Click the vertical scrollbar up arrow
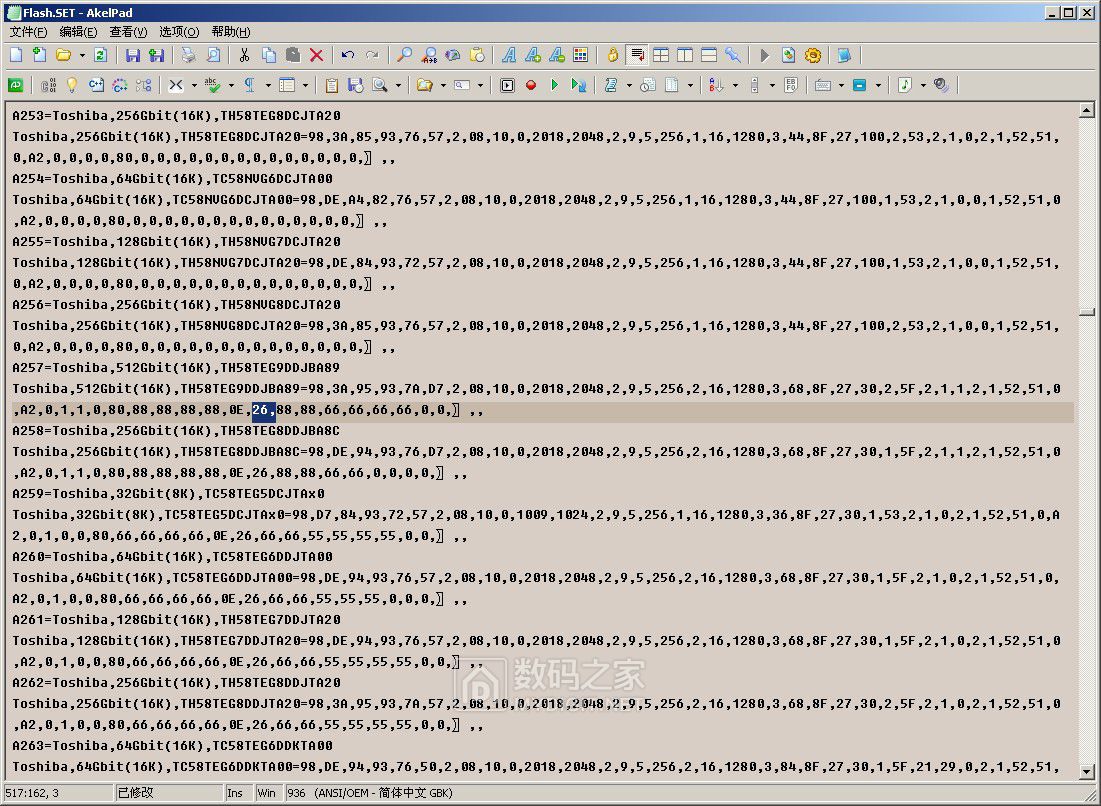Image resolution: width=1101 pixels, height=806 pixels. (x=1086, y=110)
